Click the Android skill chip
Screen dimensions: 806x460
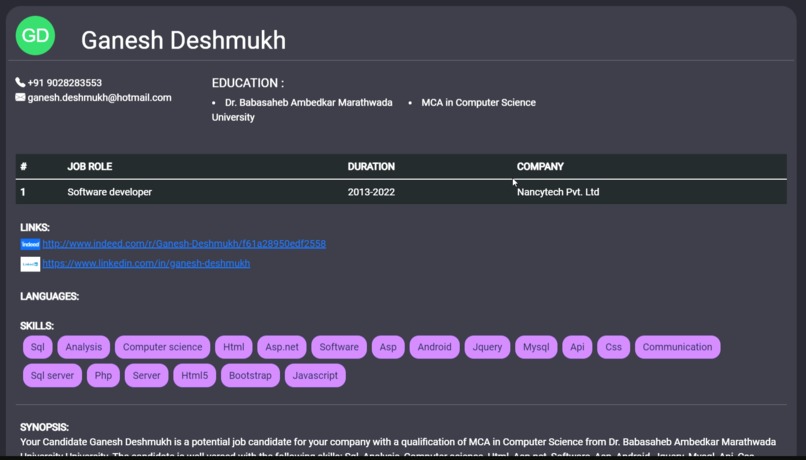[434, 347]
